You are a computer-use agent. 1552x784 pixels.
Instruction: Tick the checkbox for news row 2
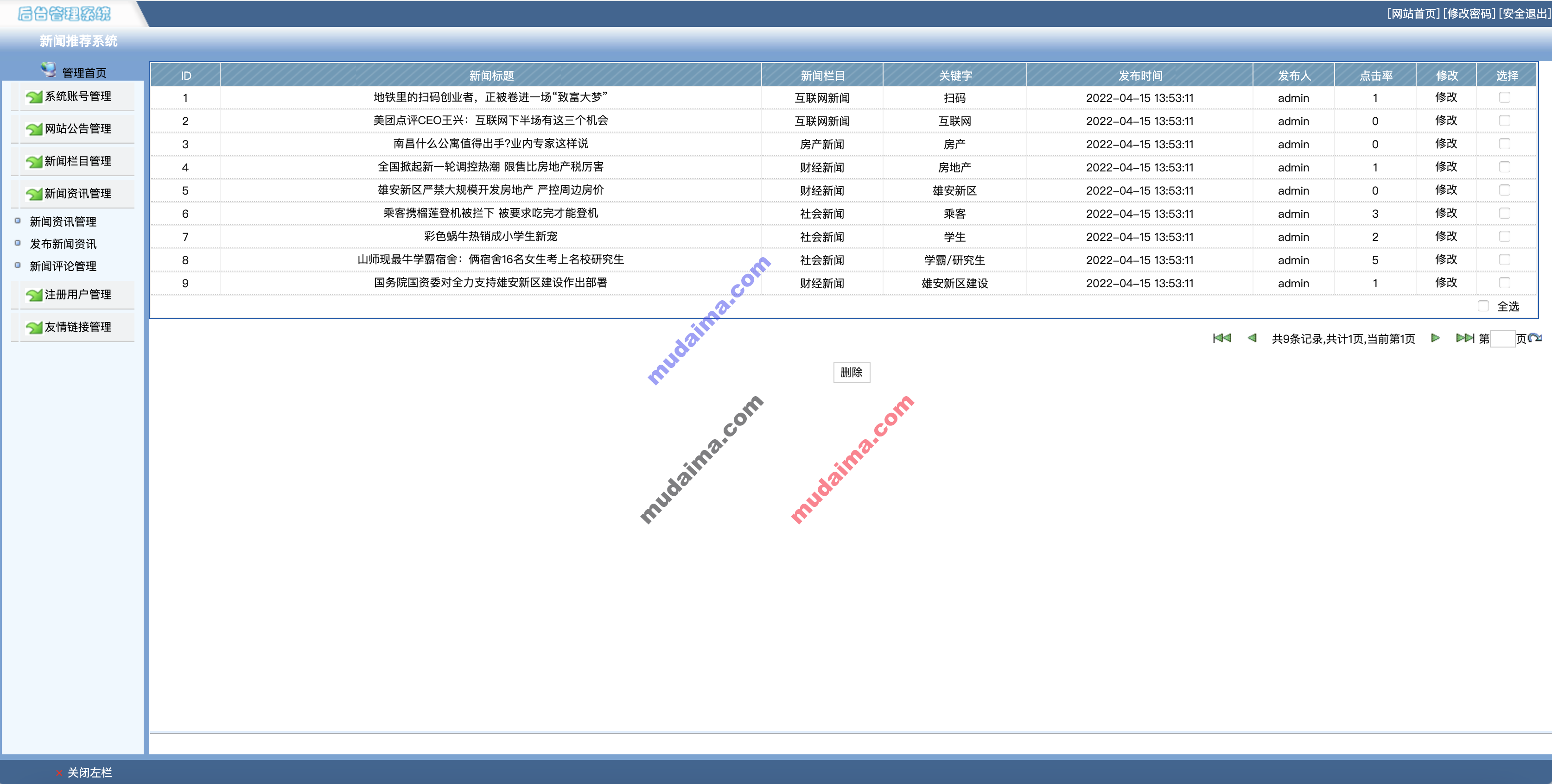pos(1504,120)
